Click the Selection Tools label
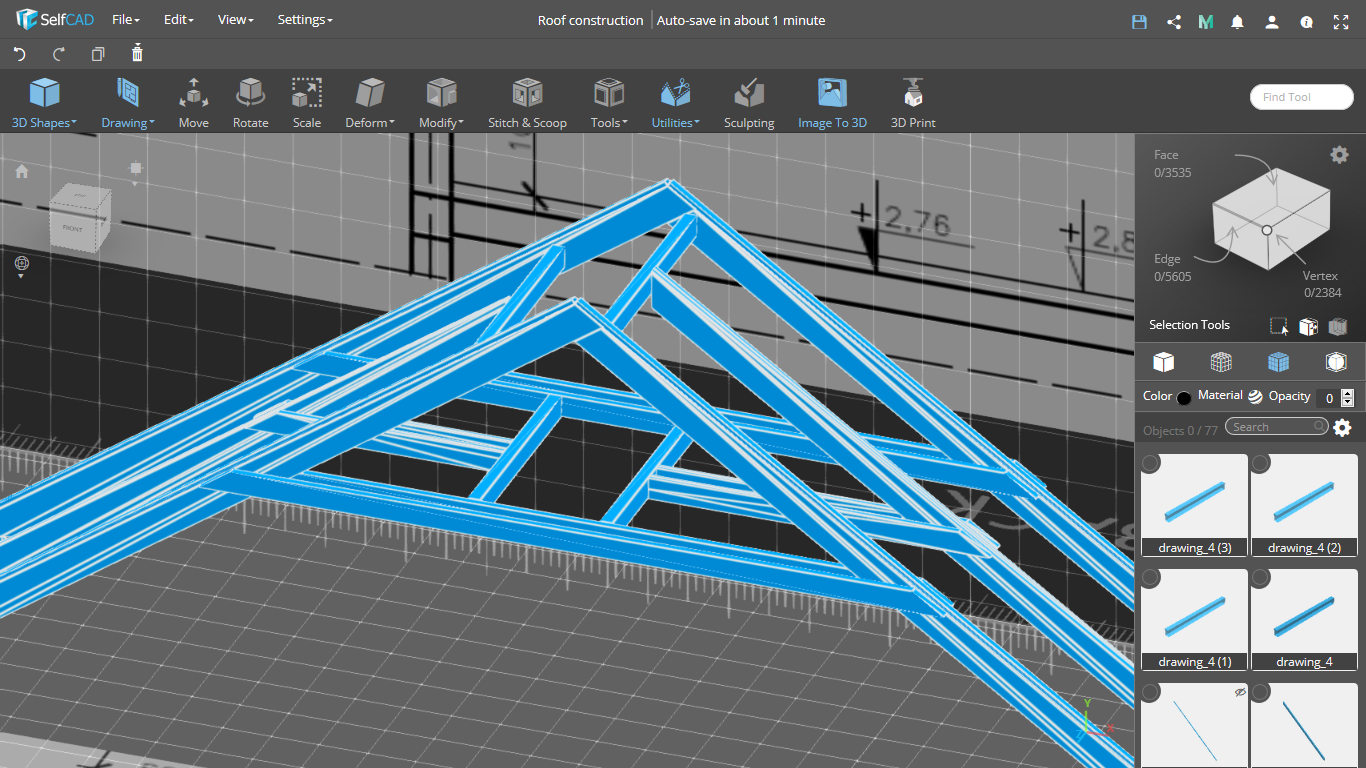Viewport: 1366px width, 768px height. point(1190,325)
